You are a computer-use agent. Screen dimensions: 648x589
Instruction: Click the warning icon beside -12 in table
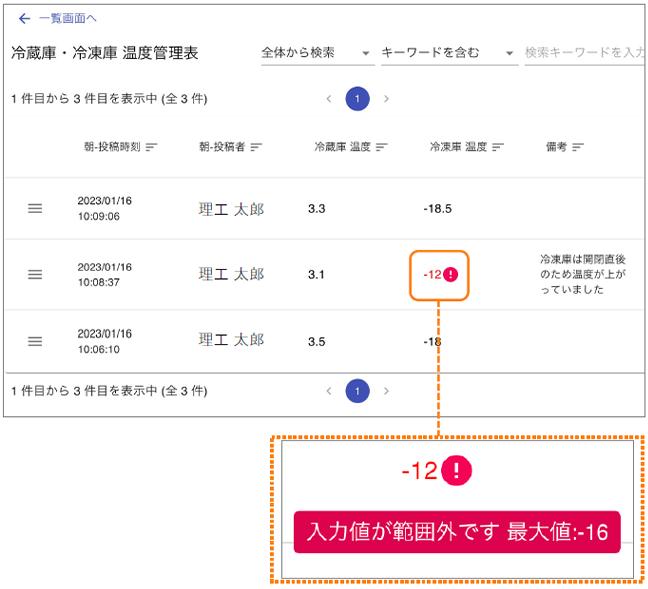pos(450,274)
